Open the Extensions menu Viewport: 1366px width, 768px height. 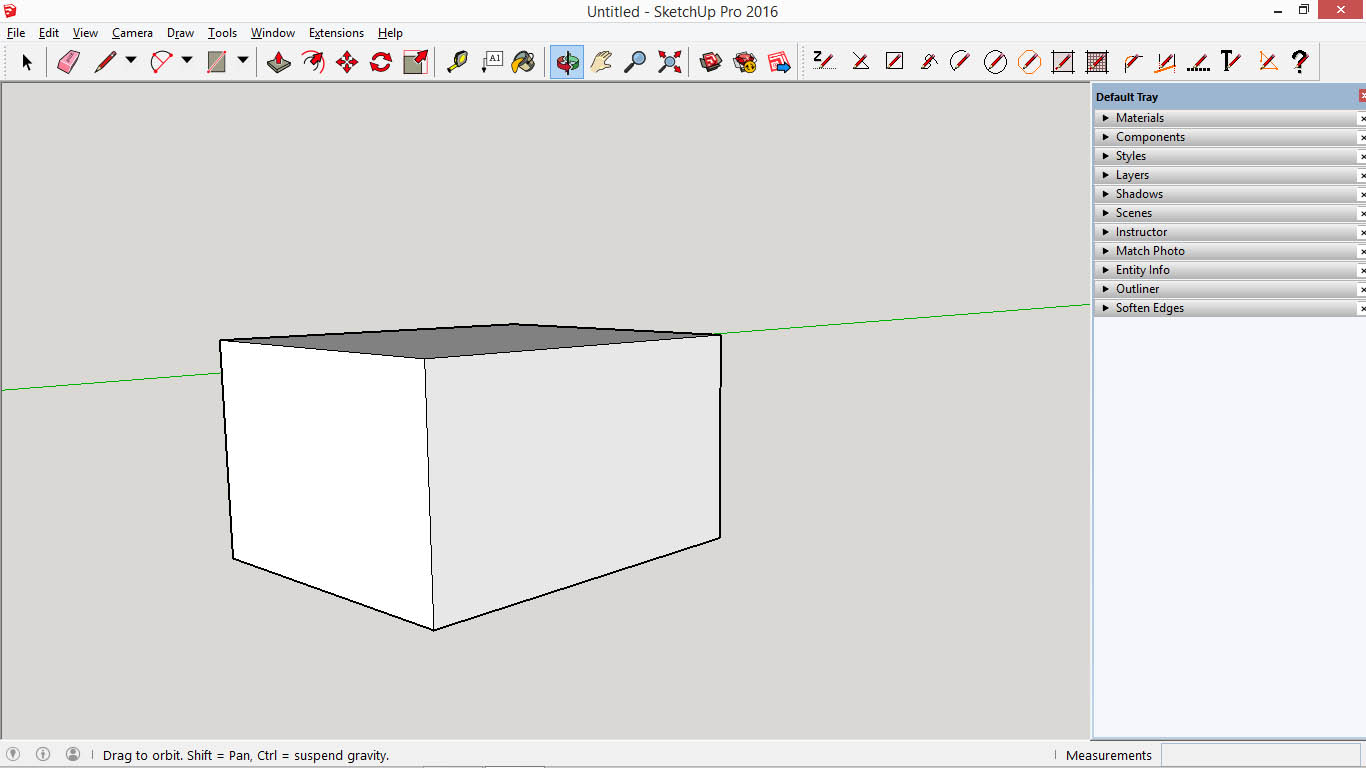click(336, 32)
